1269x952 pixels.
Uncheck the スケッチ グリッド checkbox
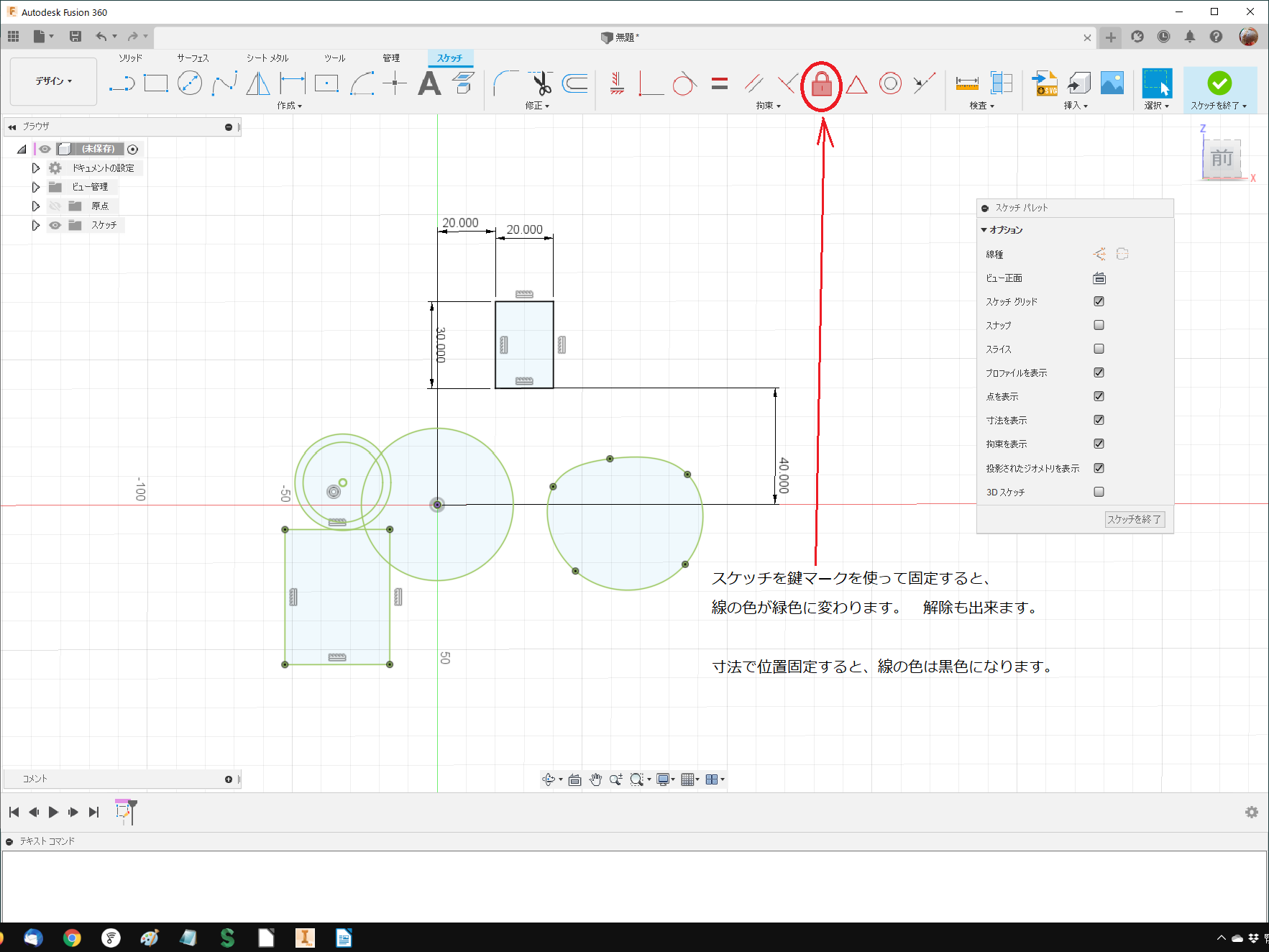tap(1099, 301)
